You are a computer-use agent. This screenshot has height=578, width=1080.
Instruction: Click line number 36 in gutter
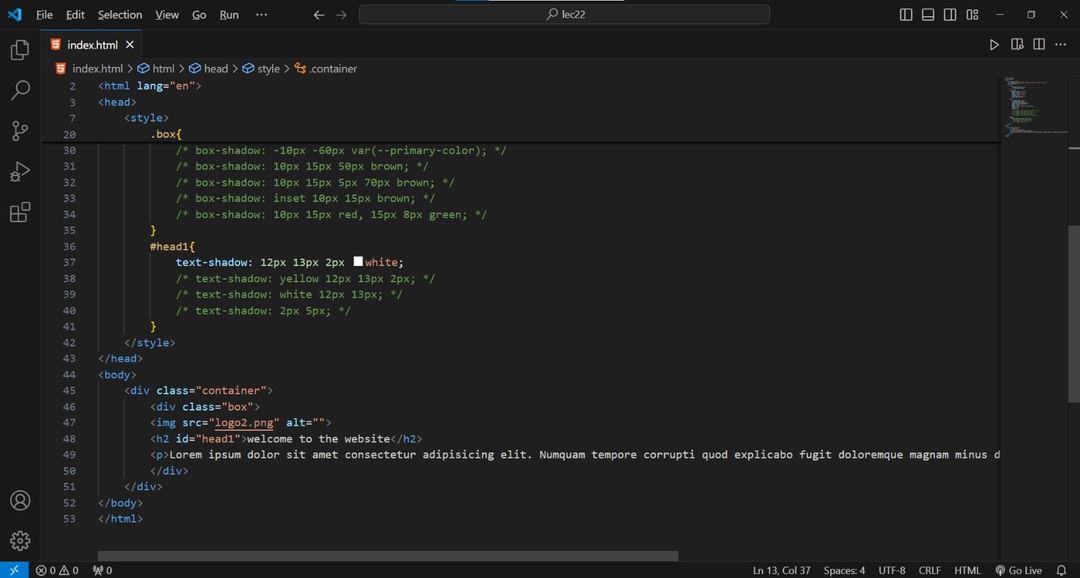69,246
